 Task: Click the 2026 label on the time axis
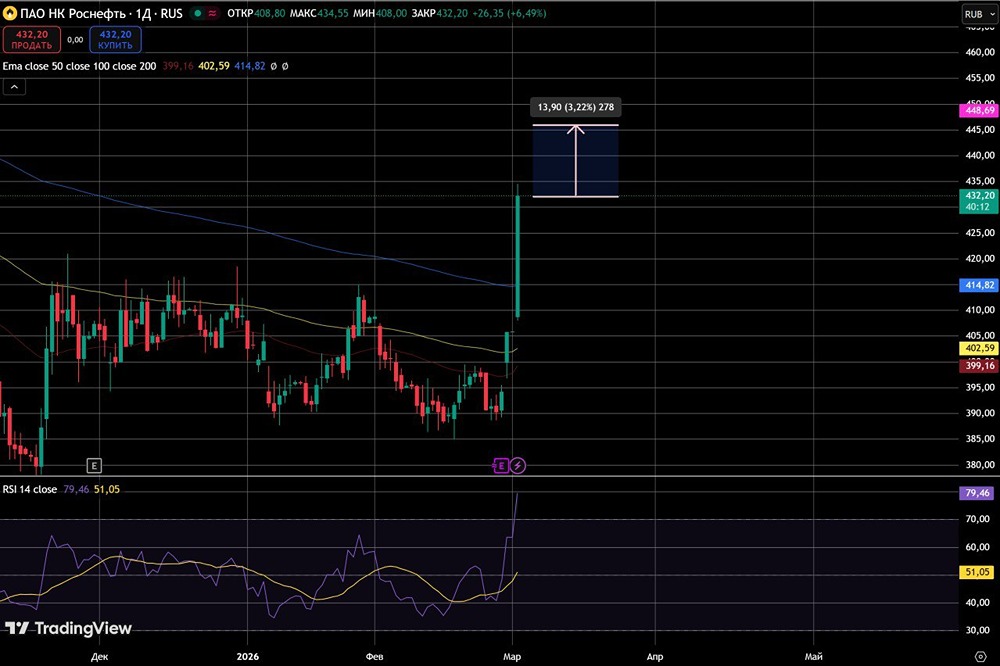(x=247, y=656)
